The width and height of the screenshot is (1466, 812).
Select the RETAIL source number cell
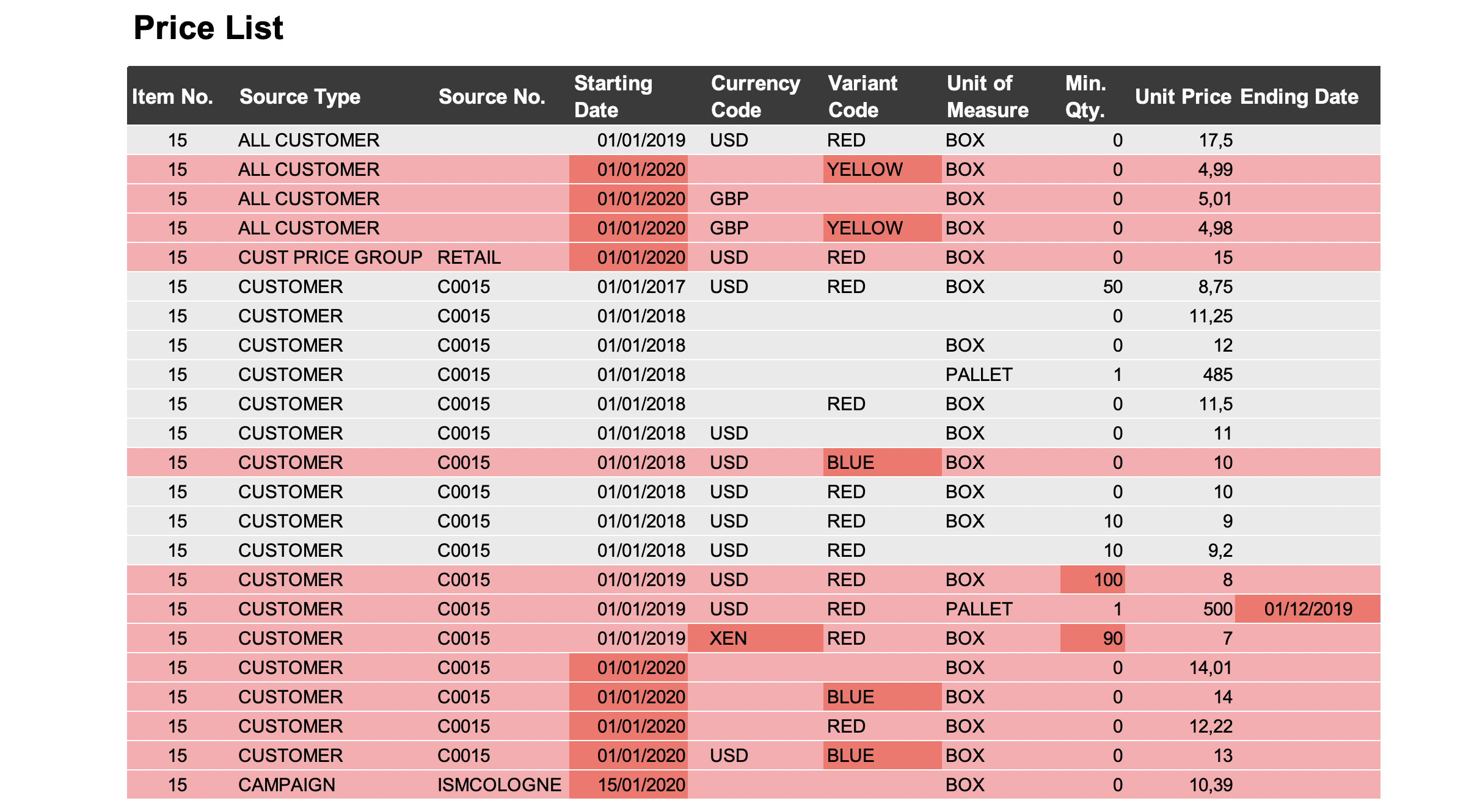click(469, 258)
